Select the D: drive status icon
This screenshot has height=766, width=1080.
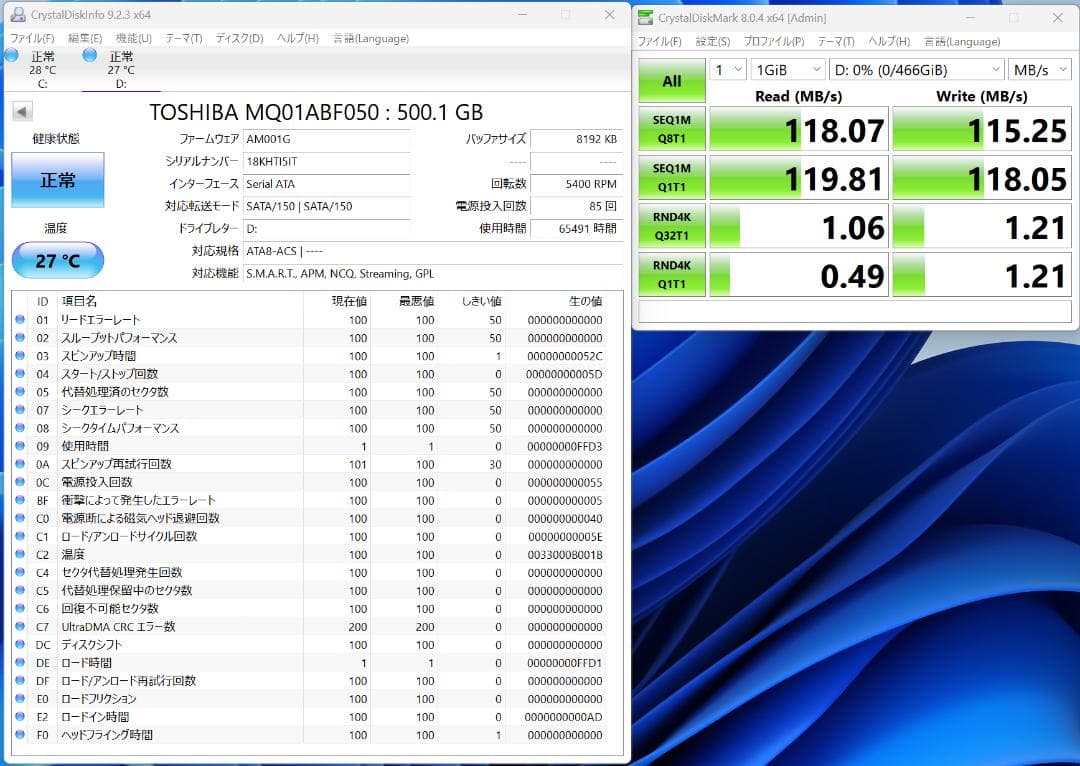tap(90, 56)
